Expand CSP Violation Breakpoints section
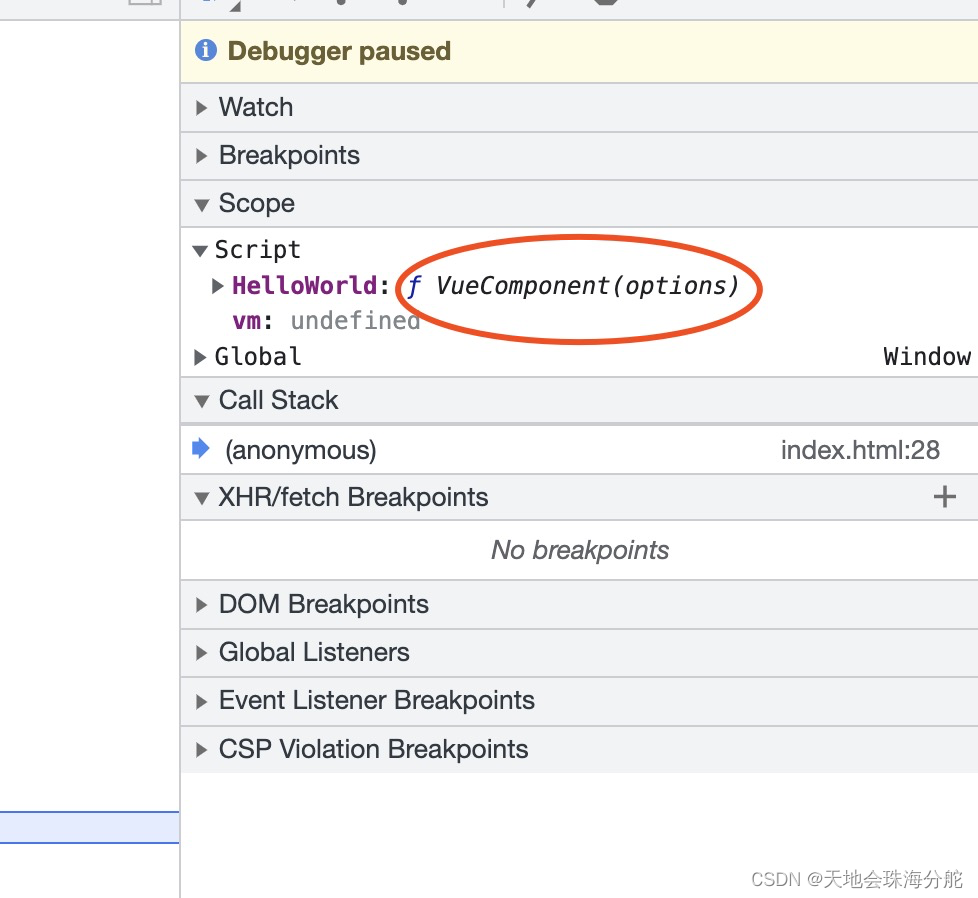Image resolution: width=978 pixels, height=898 pixels. 201,750
